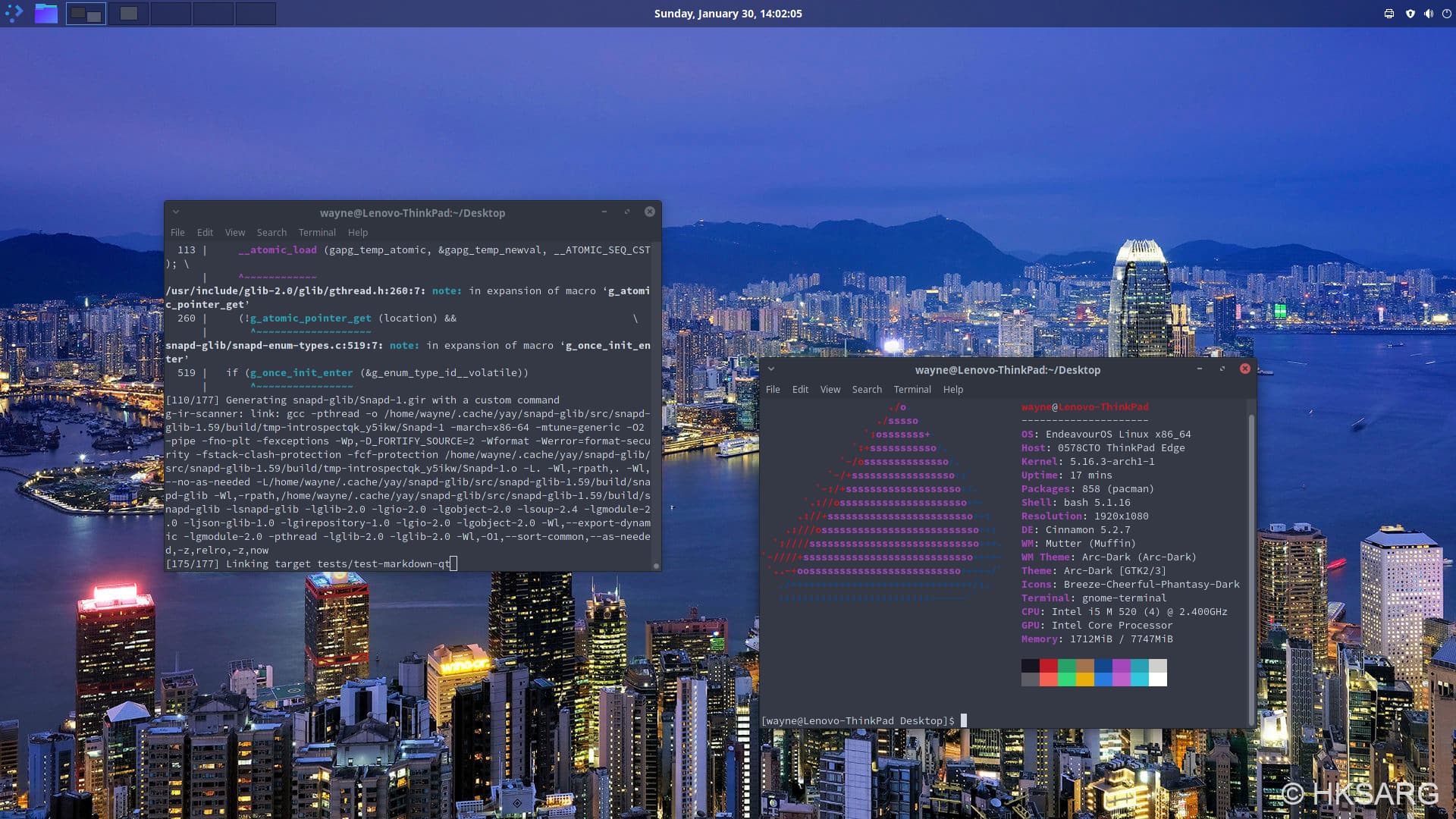Screen dimensions: 1456x819
Task: Open the application menu launcher icon
Action: click(14, 13)
